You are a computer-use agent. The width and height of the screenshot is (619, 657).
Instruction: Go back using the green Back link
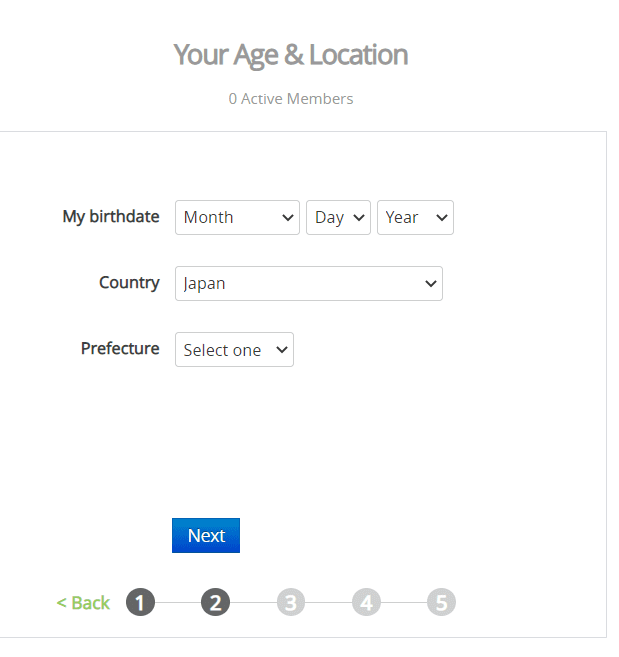point(83,603)
